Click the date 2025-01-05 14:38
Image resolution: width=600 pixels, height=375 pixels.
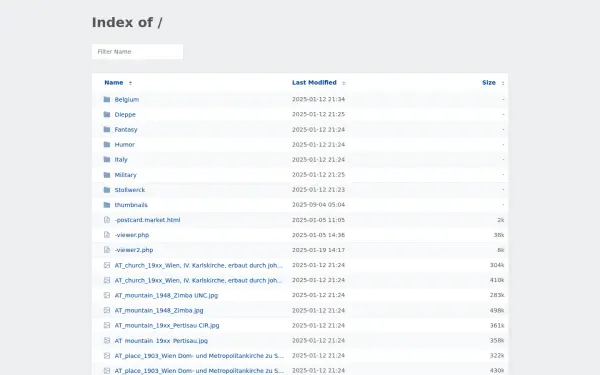[x=318, y=235]
